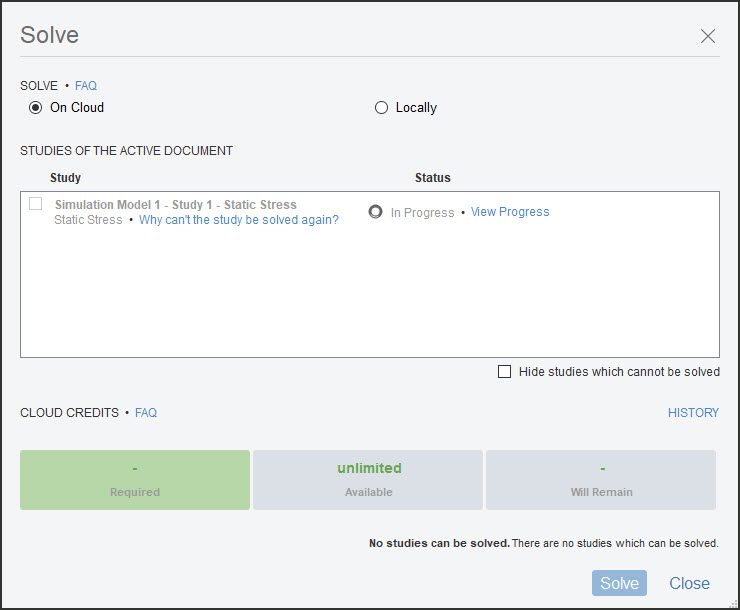Image resolution: width=740 pixels, height=610 pixels.
Task: Open 'Why can't the study be solved again?' link
Action: pyautogui.click(x=238, y=220)
